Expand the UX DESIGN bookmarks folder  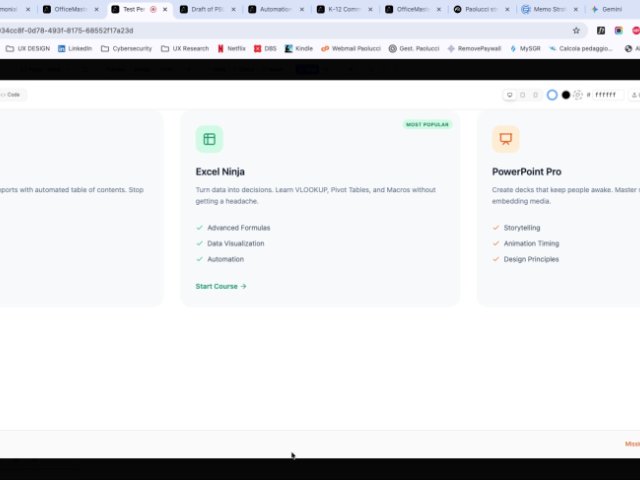tap(28, 48)
